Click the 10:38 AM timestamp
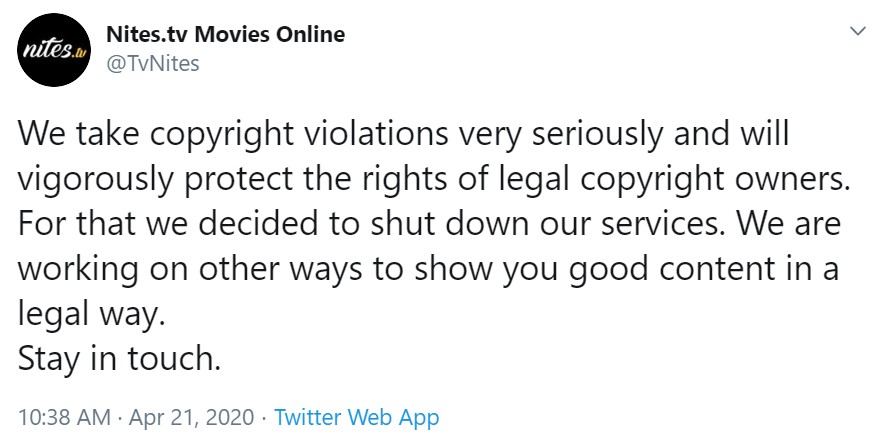885x448 pixels. tap(64, 418)
